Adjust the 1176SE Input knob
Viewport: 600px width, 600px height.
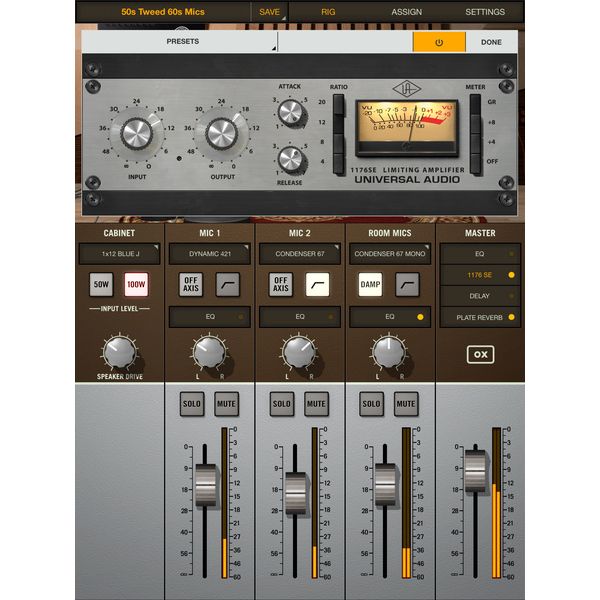pos(136,134)
